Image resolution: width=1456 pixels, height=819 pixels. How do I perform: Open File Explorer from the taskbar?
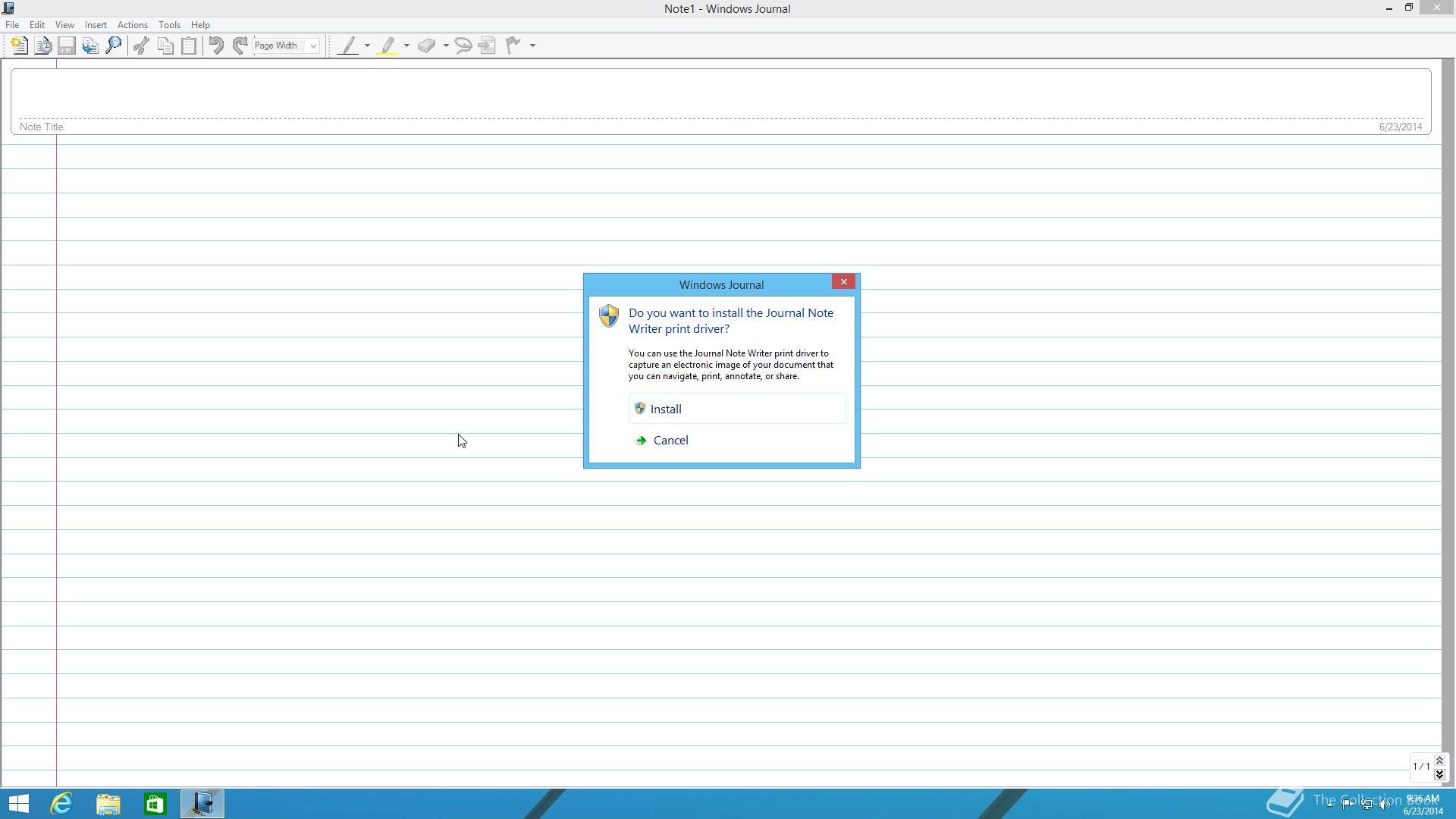pos(108,804)
